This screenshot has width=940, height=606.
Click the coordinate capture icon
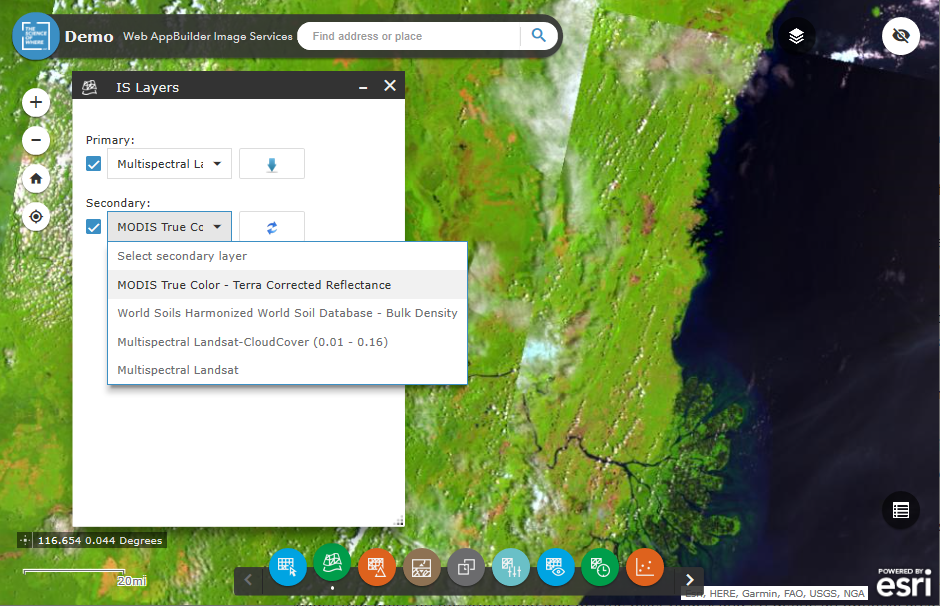[25, 540]
